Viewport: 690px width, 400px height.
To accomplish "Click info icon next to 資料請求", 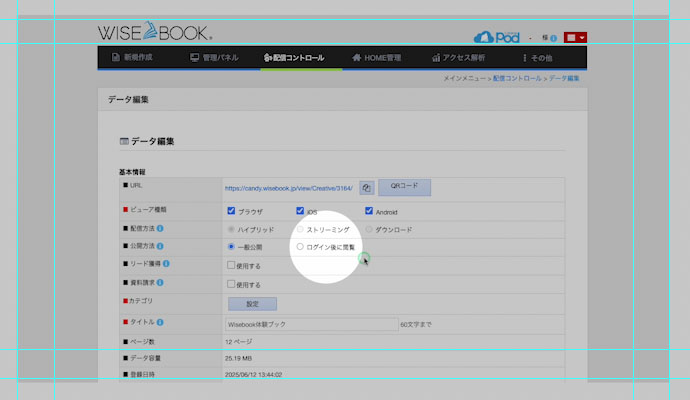I will pyautogui.click(x=160, y=283).
